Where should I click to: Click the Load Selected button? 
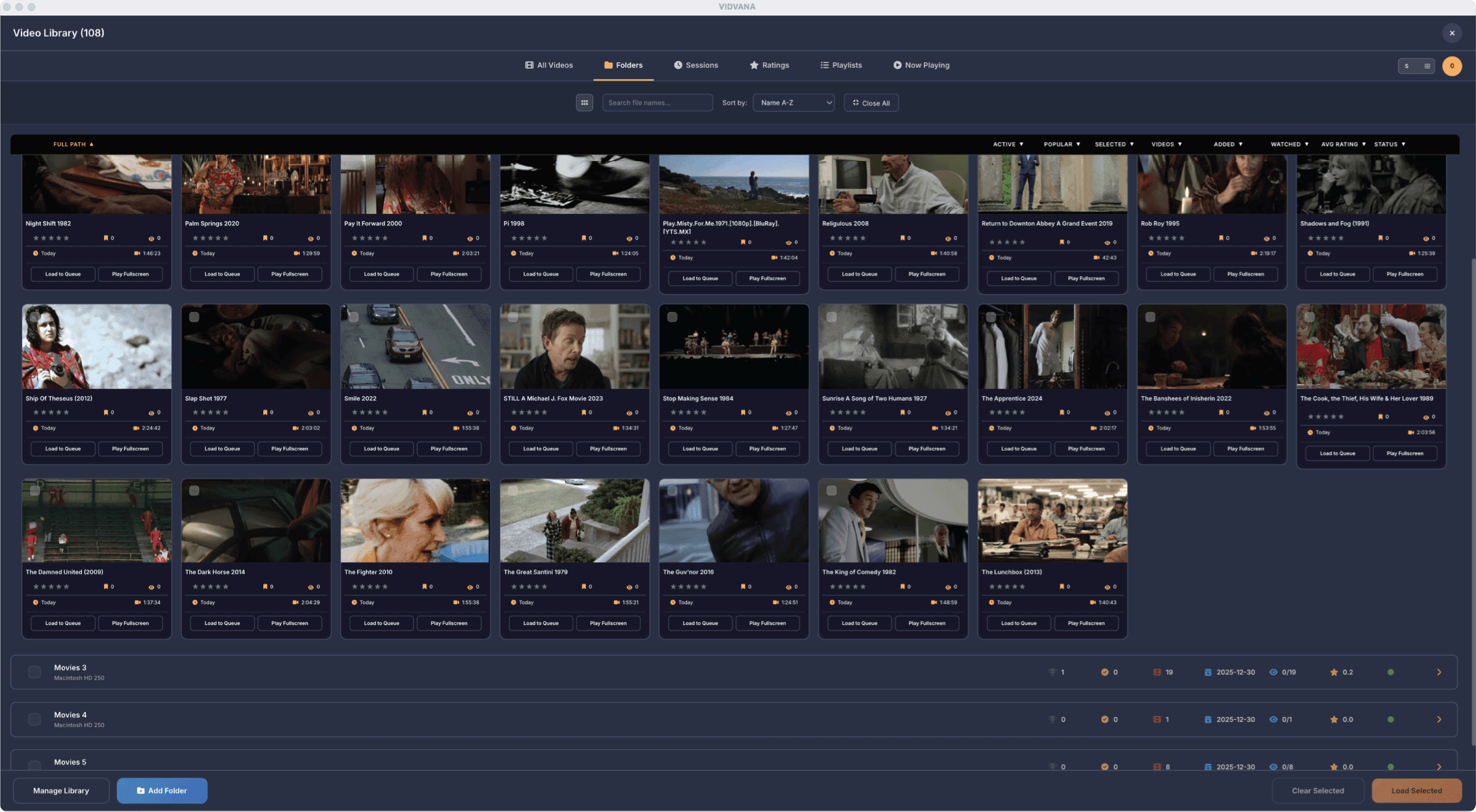pos(1416,790)
